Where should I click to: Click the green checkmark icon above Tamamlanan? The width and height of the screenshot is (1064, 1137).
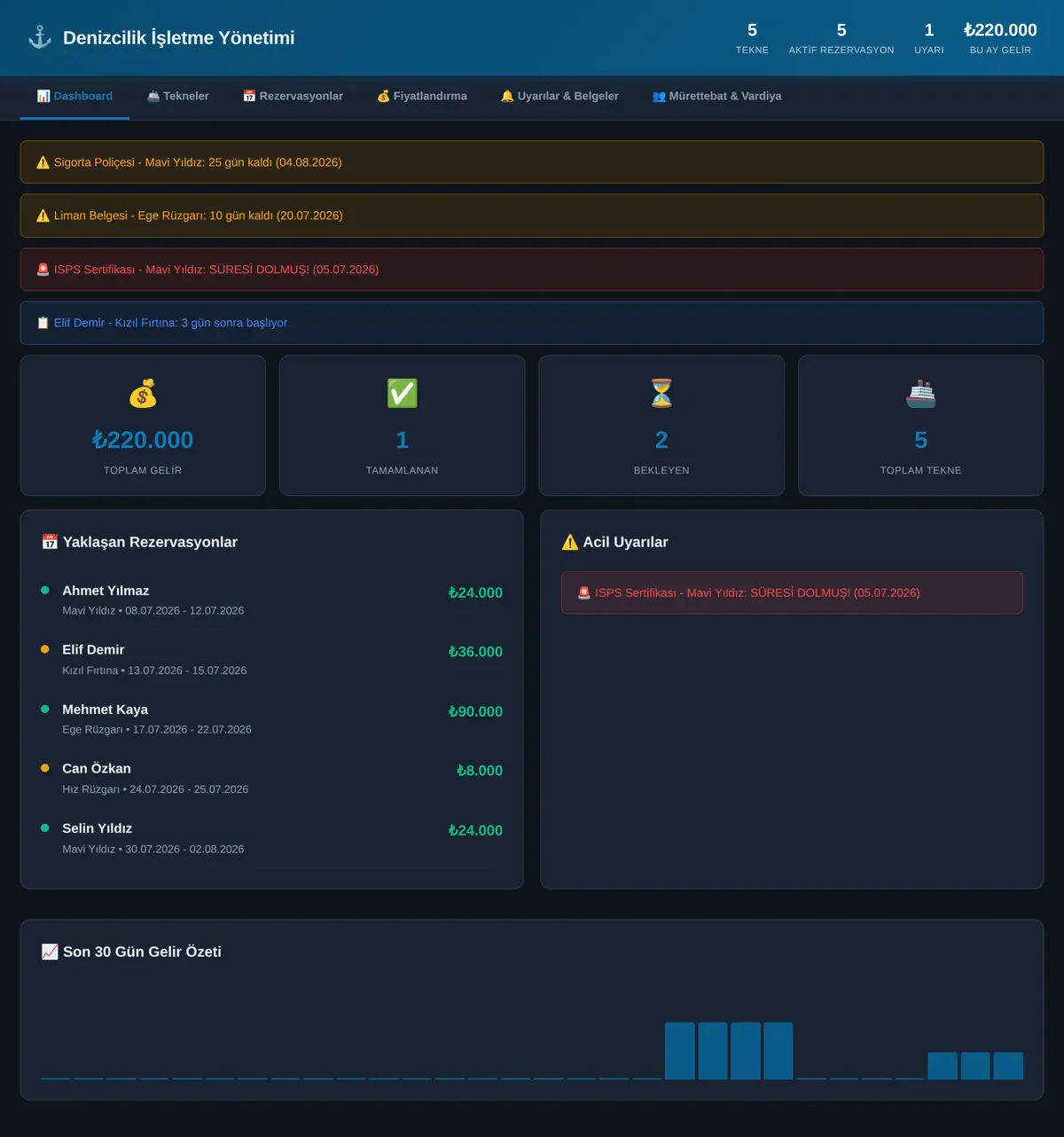pyautogui.click(x=403, y=394)
